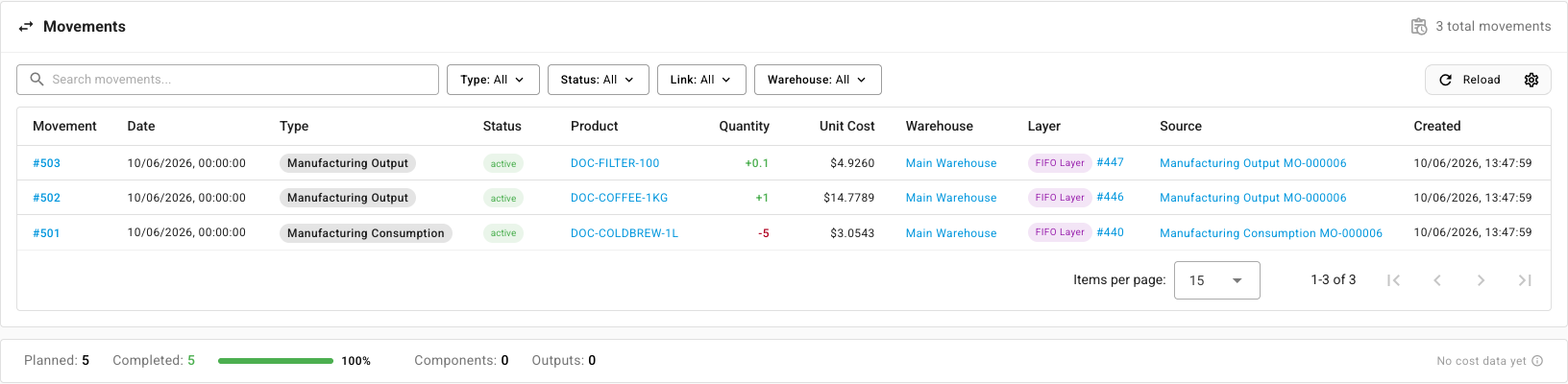This screenshot has width=1568, height=384.
Task: Sort by Layer column header
Action: [1043, 126]
